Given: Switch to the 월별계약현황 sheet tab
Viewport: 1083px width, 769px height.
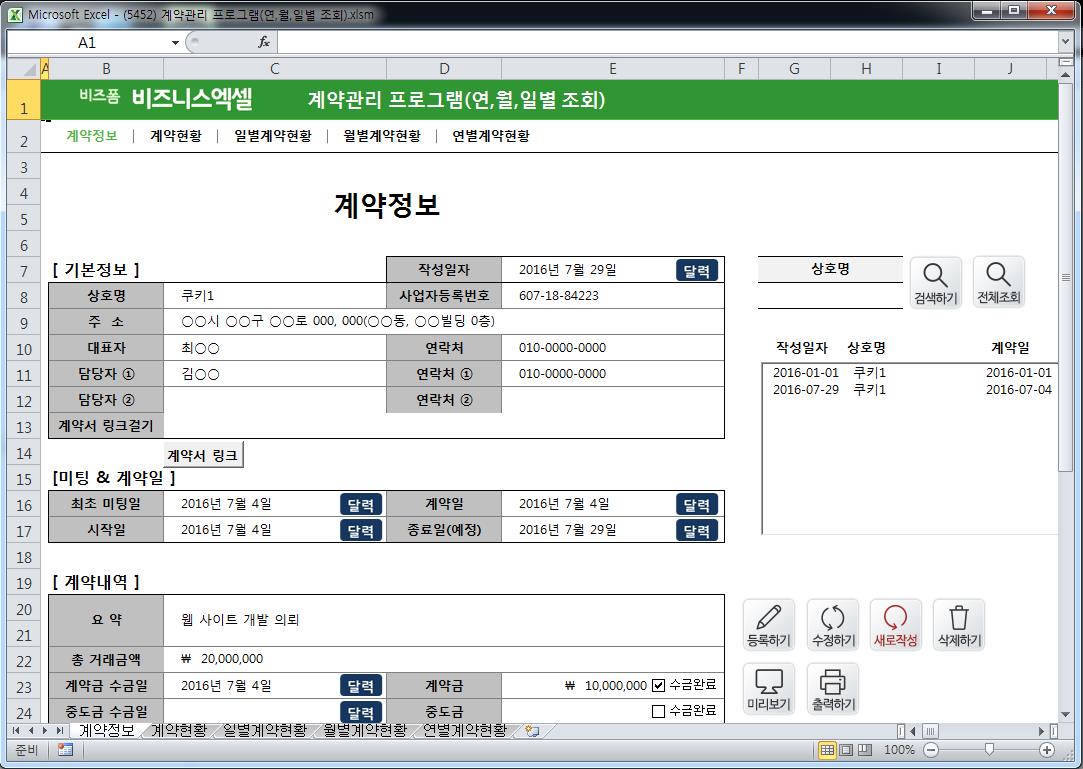Looking at the screenshot, I should click(365, 730).
